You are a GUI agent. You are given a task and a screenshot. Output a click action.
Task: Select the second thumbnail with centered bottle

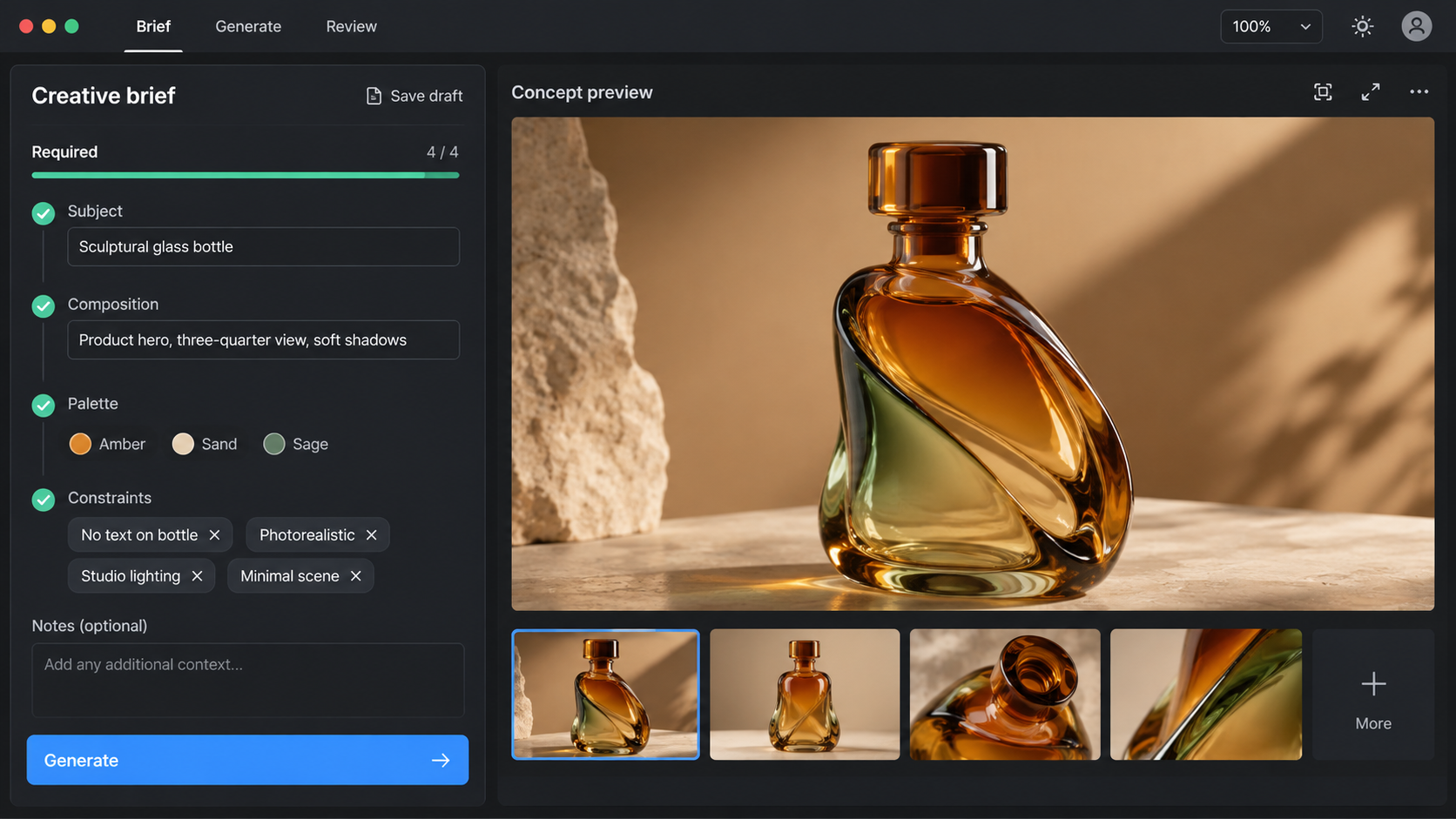805,695
